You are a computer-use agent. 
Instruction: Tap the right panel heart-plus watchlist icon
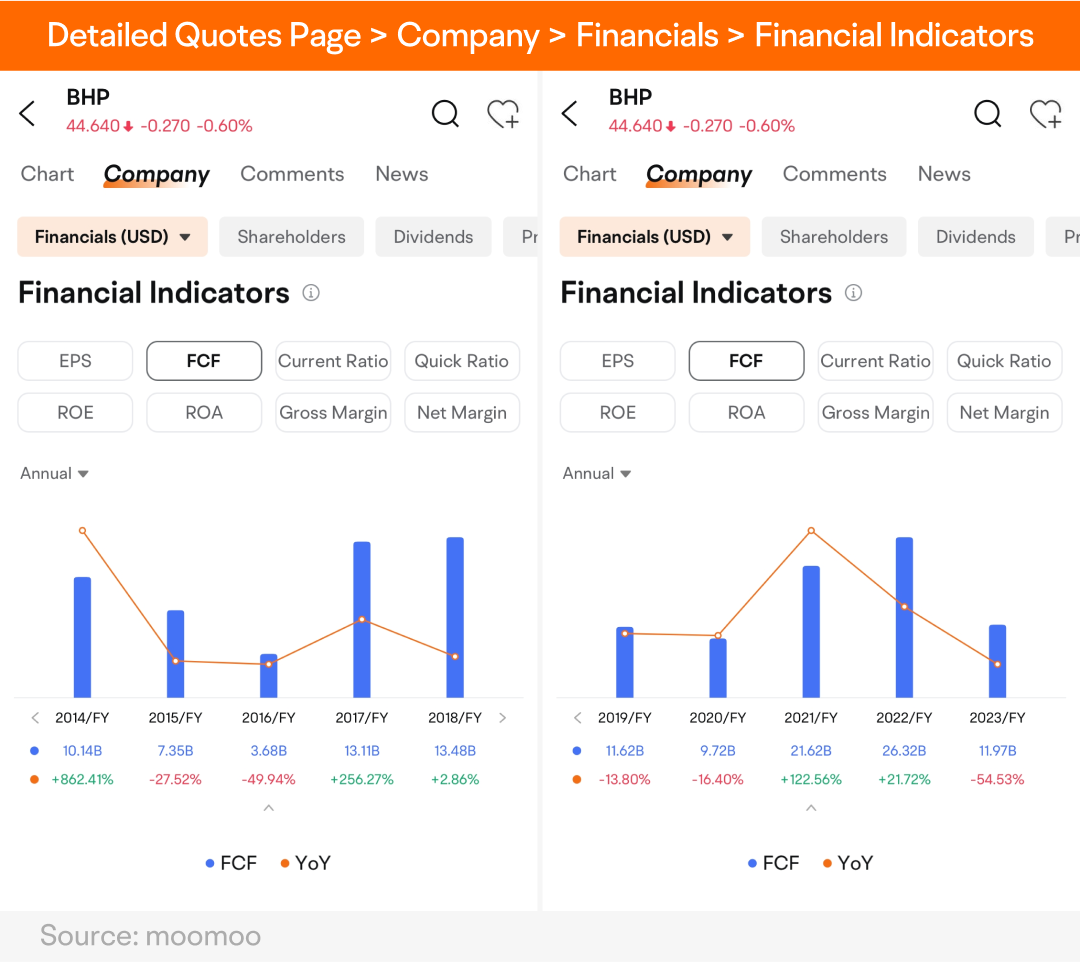(1046, 114)
